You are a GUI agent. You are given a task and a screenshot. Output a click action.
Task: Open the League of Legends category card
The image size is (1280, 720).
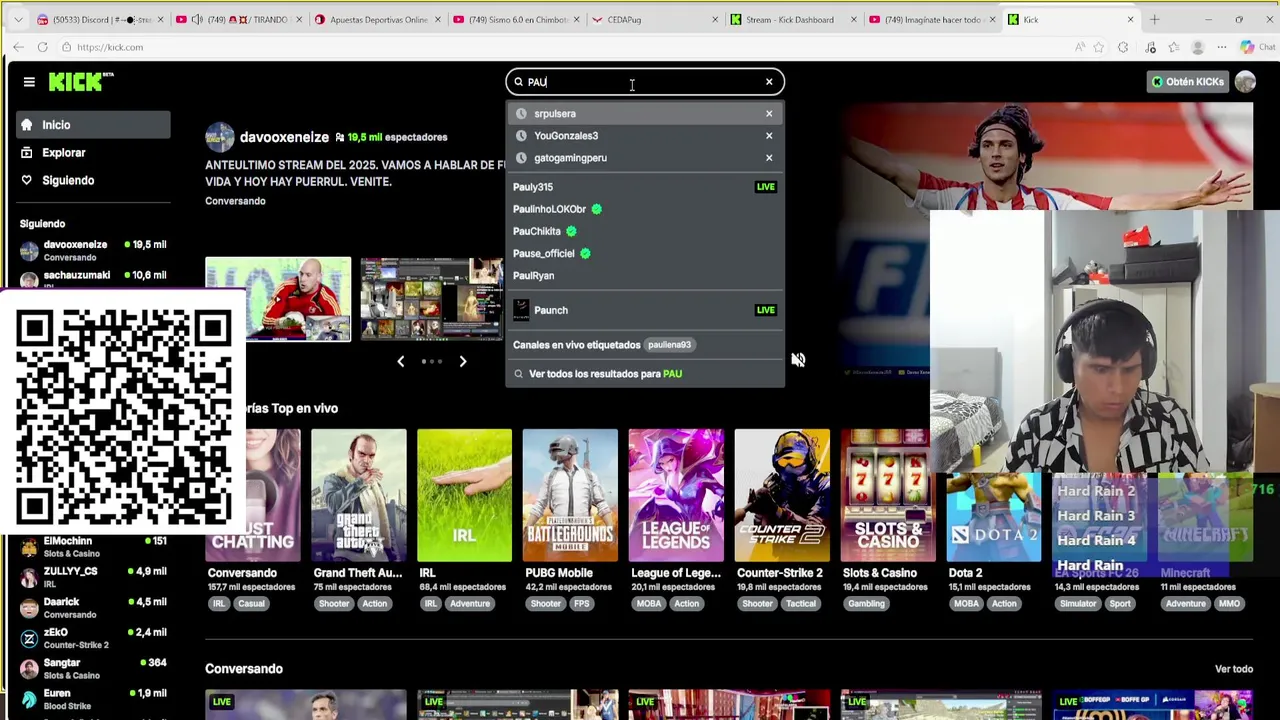[677, 496]
